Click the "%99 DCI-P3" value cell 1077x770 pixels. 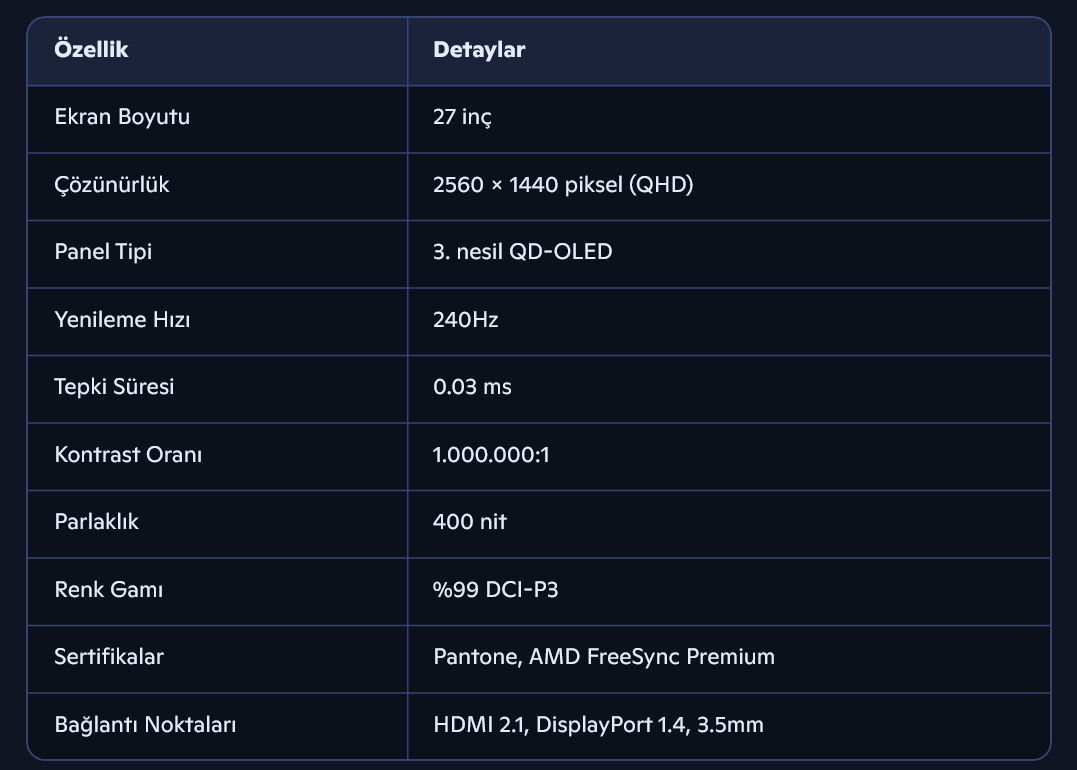point(495,590)
